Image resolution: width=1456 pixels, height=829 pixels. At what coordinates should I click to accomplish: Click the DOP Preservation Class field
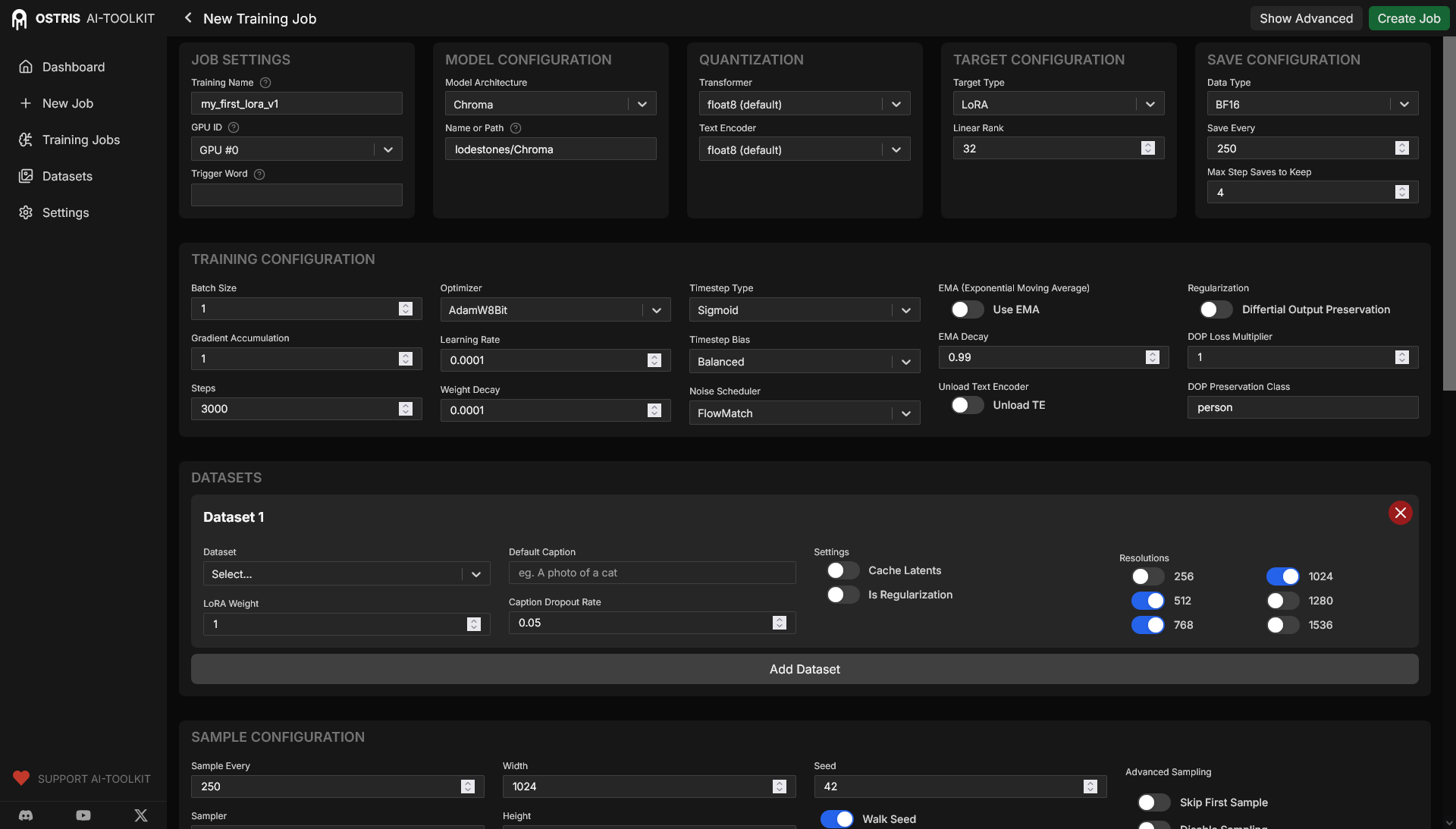(1303, 407)
